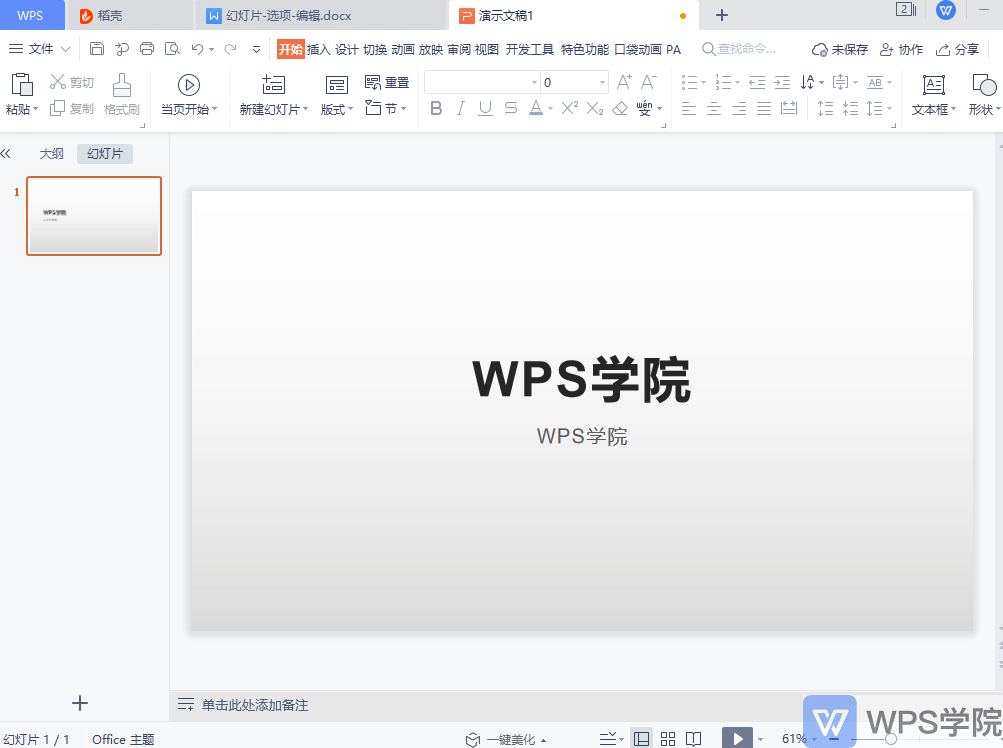The image size is (1003, 748).
Task: Open the font color dropdown arrow
Action: click(550, 109)
